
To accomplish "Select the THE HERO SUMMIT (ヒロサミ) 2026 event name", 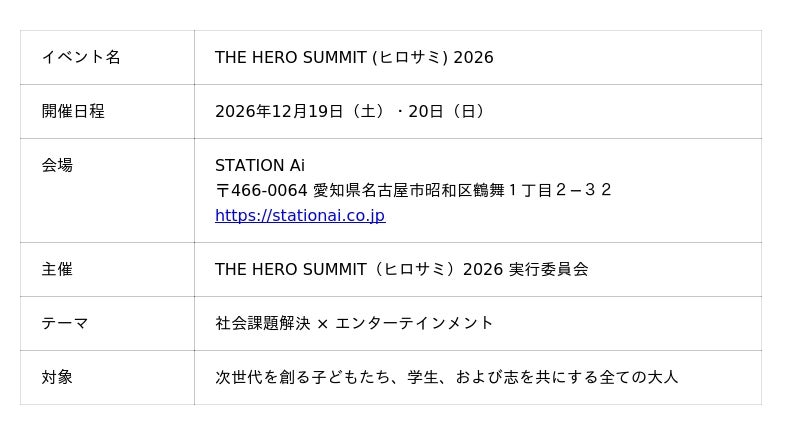I will [354, 58].
